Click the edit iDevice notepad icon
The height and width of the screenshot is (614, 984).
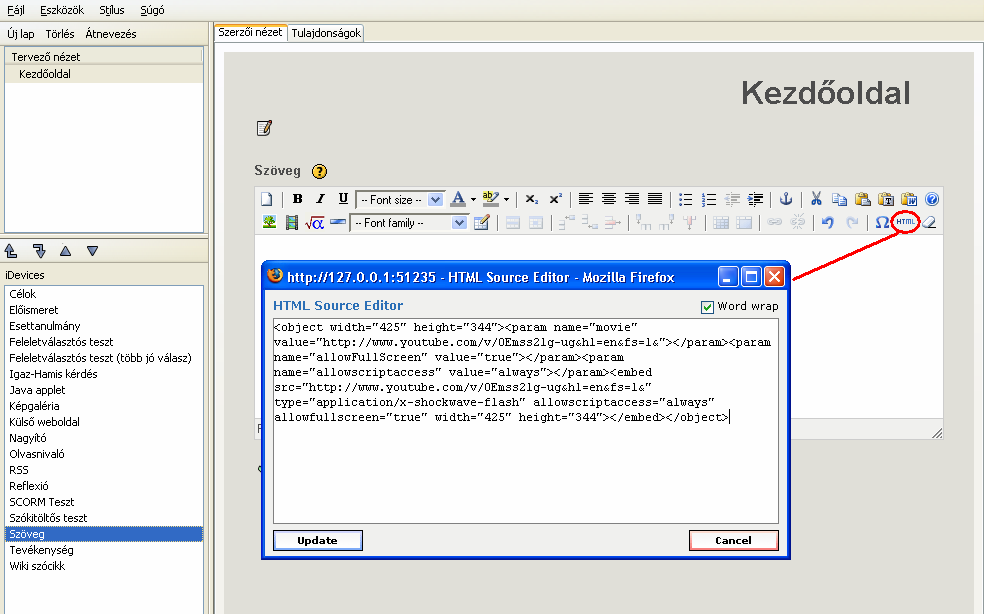(x=264, y=128)
